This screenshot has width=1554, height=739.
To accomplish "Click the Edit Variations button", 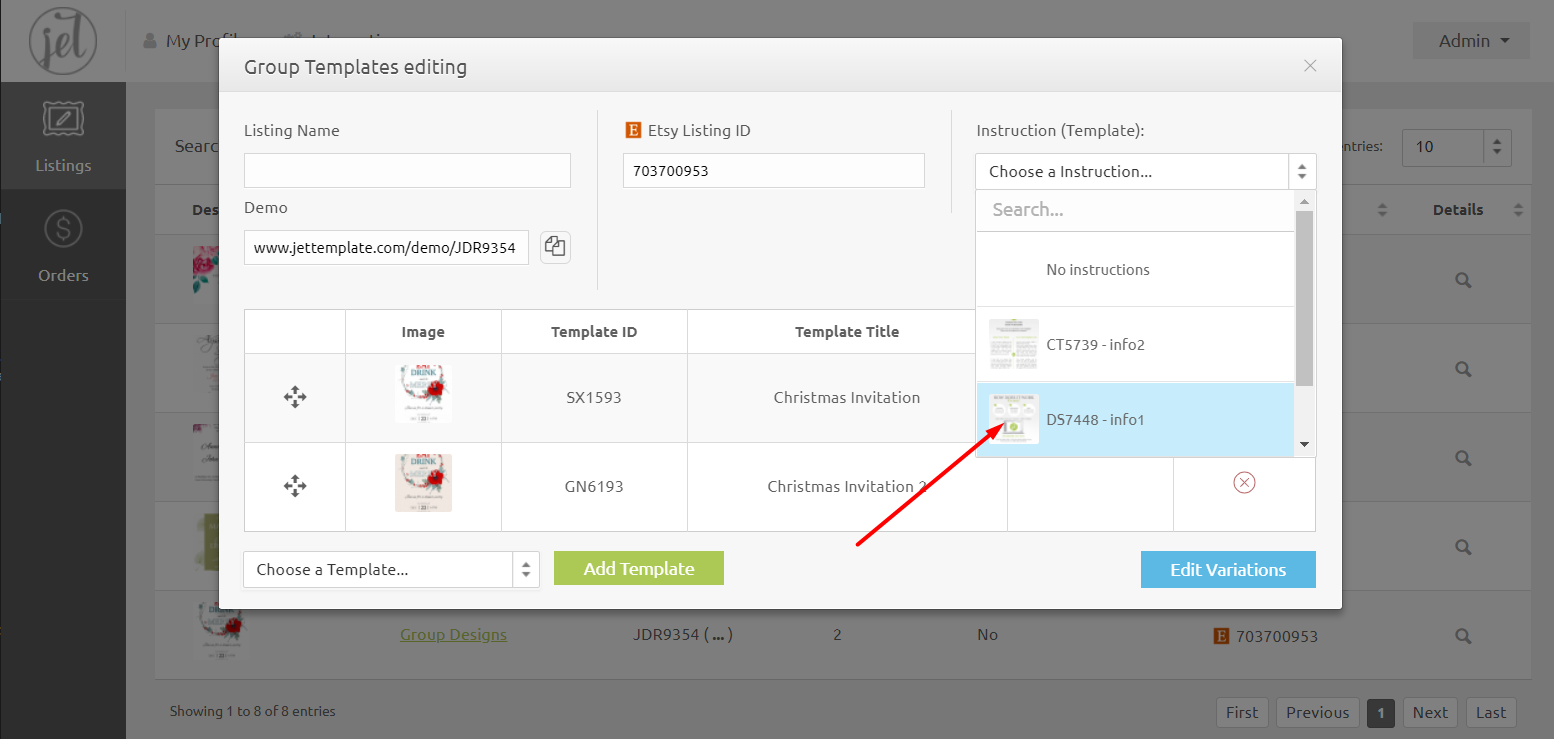I will click(x=1227, y=569).
